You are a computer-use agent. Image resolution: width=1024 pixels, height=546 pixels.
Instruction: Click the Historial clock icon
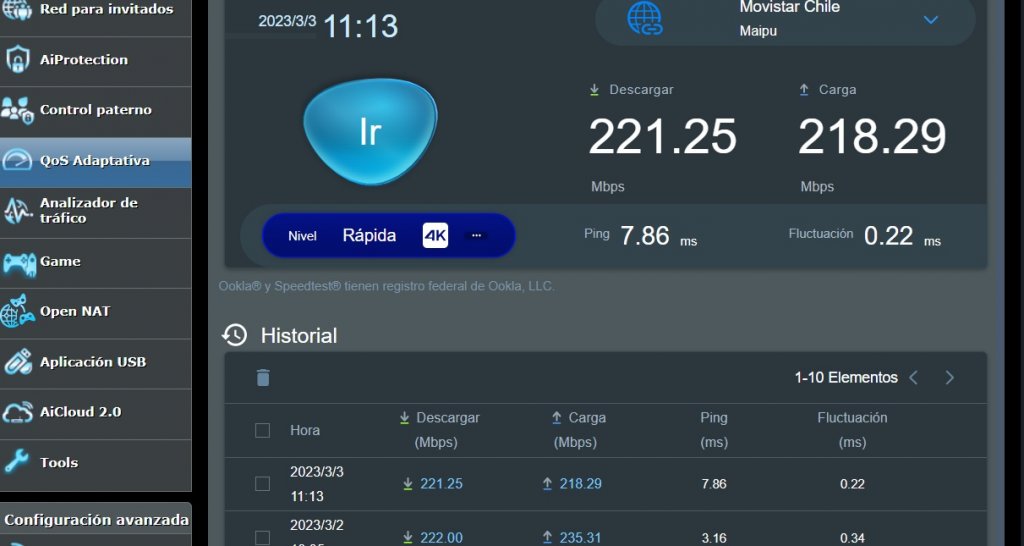pyautogui.click(x=234, y=335)
